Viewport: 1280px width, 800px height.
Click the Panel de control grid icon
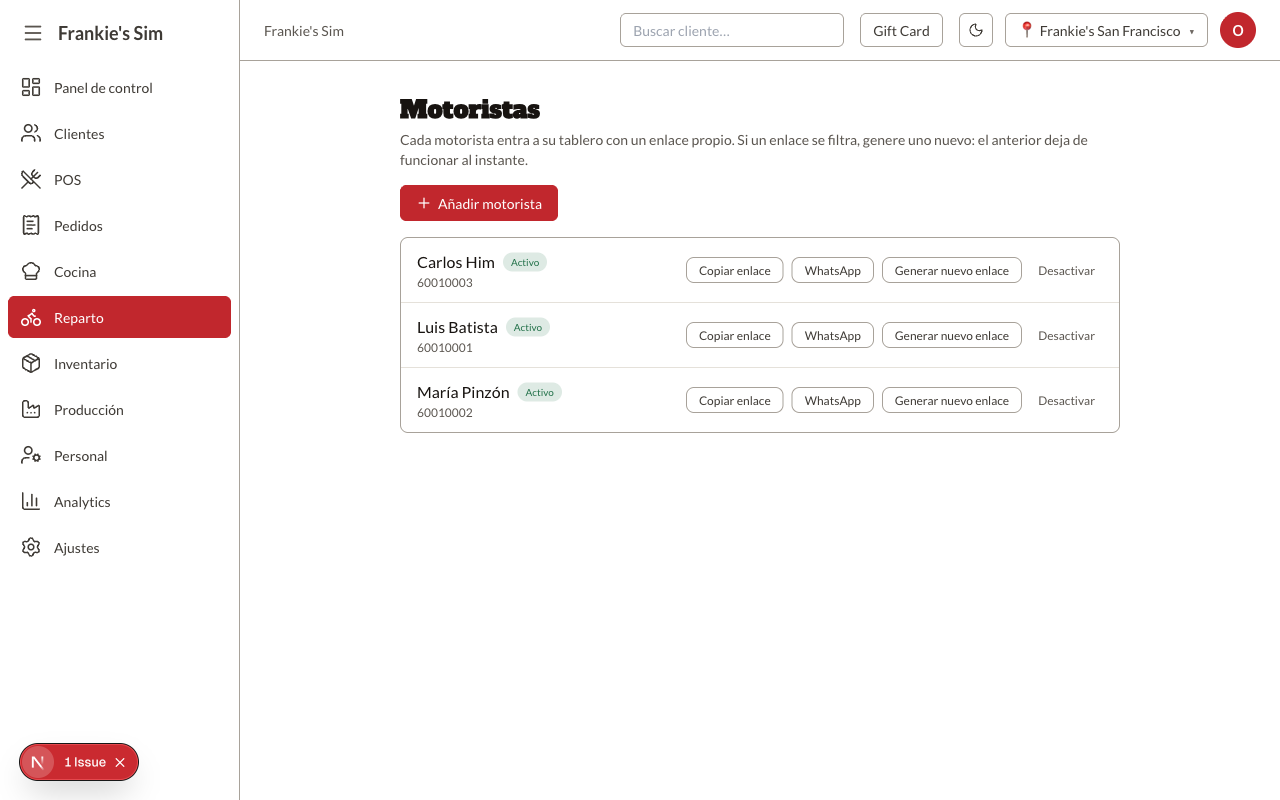tap(31, 87)
